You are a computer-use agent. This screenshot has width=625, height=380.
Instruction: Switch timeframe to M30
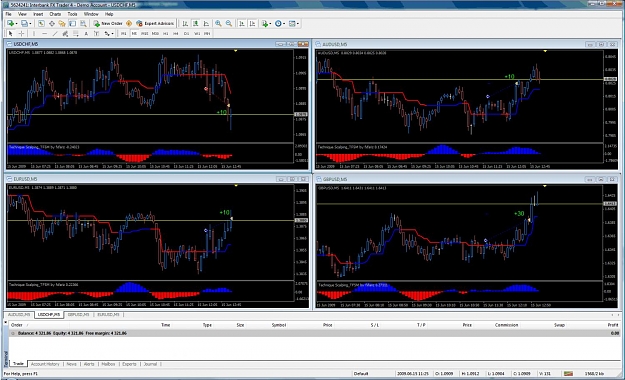point(155,33)
